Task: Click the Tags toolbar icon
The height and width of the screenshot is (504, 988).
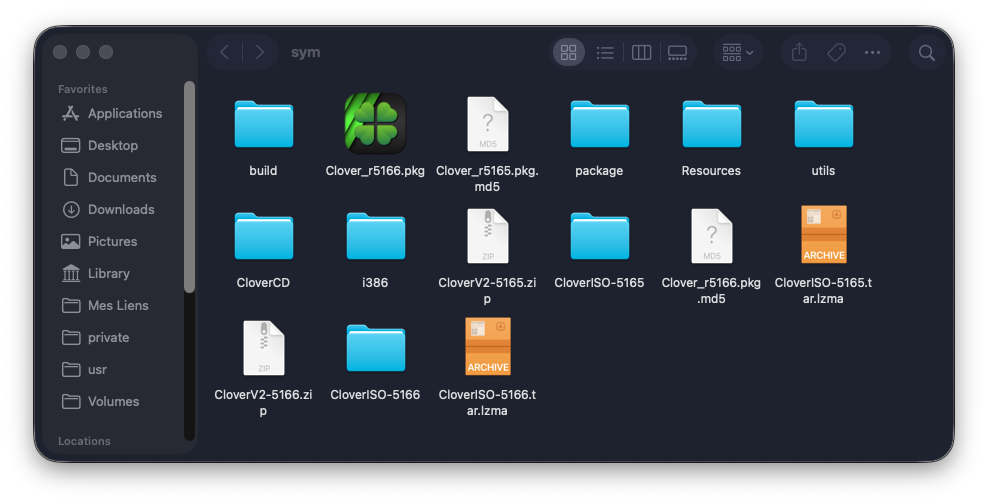Action: click(836, 52)
